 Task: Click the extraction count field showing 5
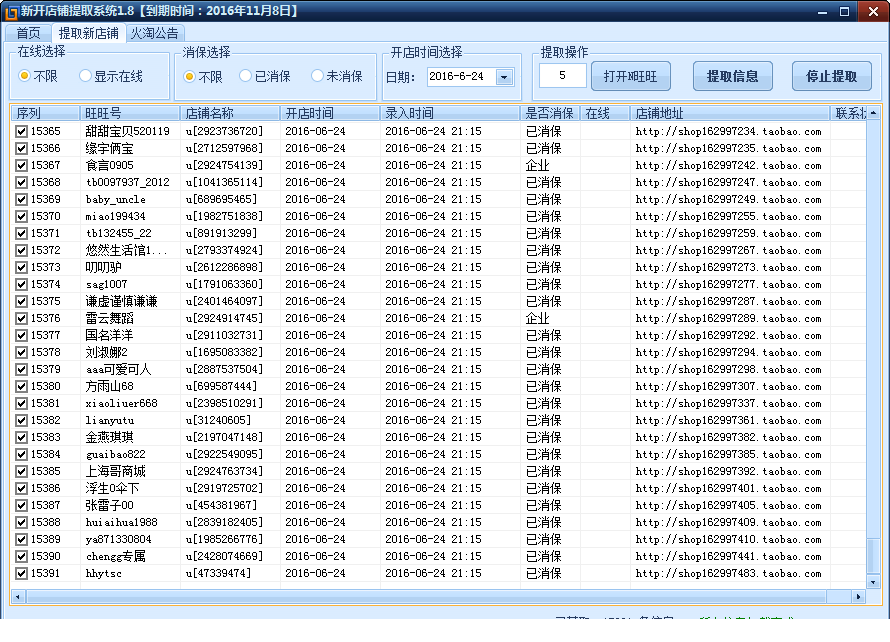(562, 75)
